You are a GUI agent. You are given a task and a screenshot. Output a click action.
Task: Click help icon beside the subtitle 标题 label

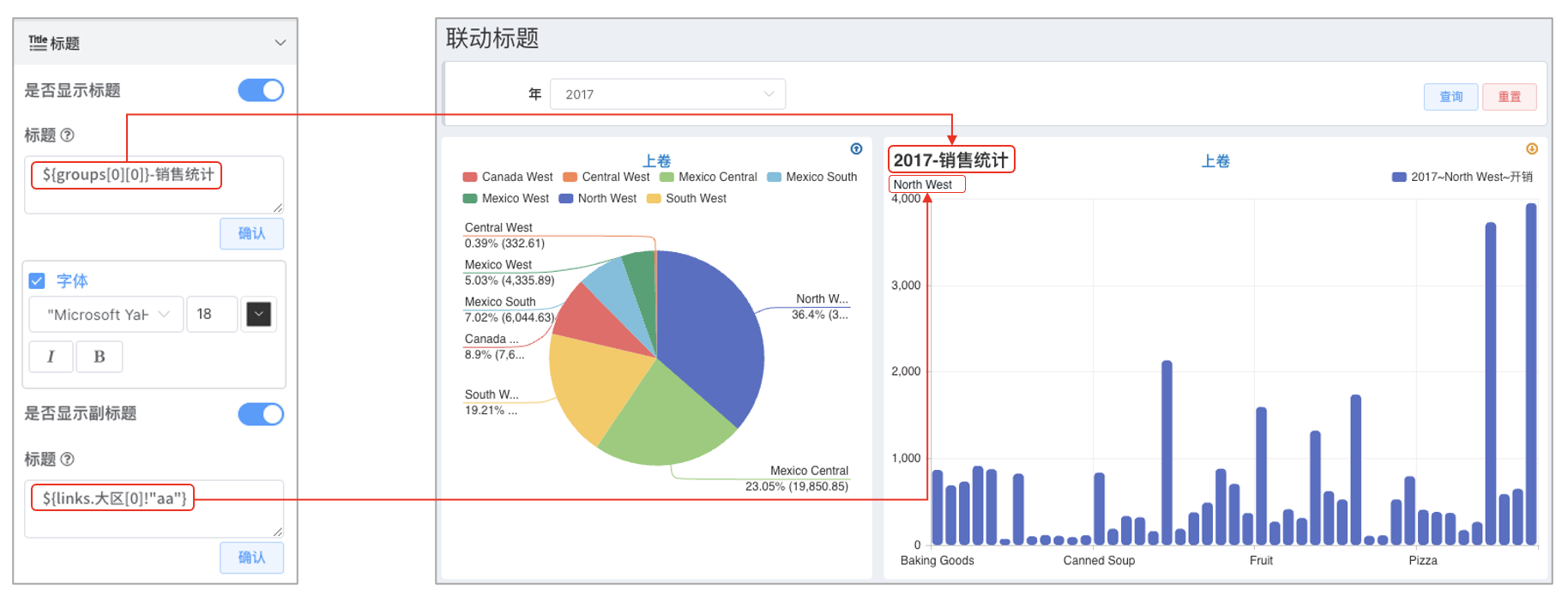tap(68, 459)
